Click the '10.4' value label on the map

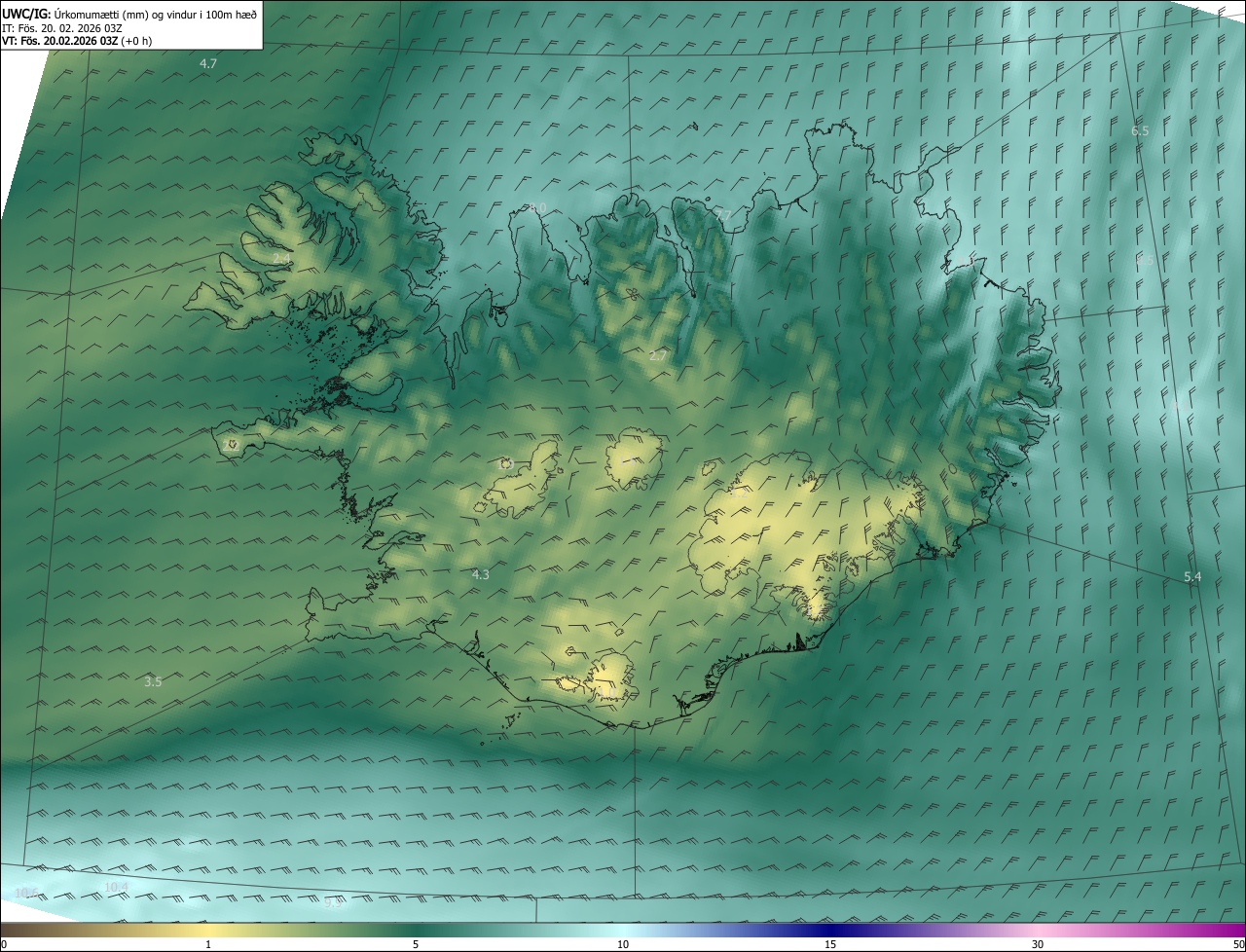(x=115, y=887)
